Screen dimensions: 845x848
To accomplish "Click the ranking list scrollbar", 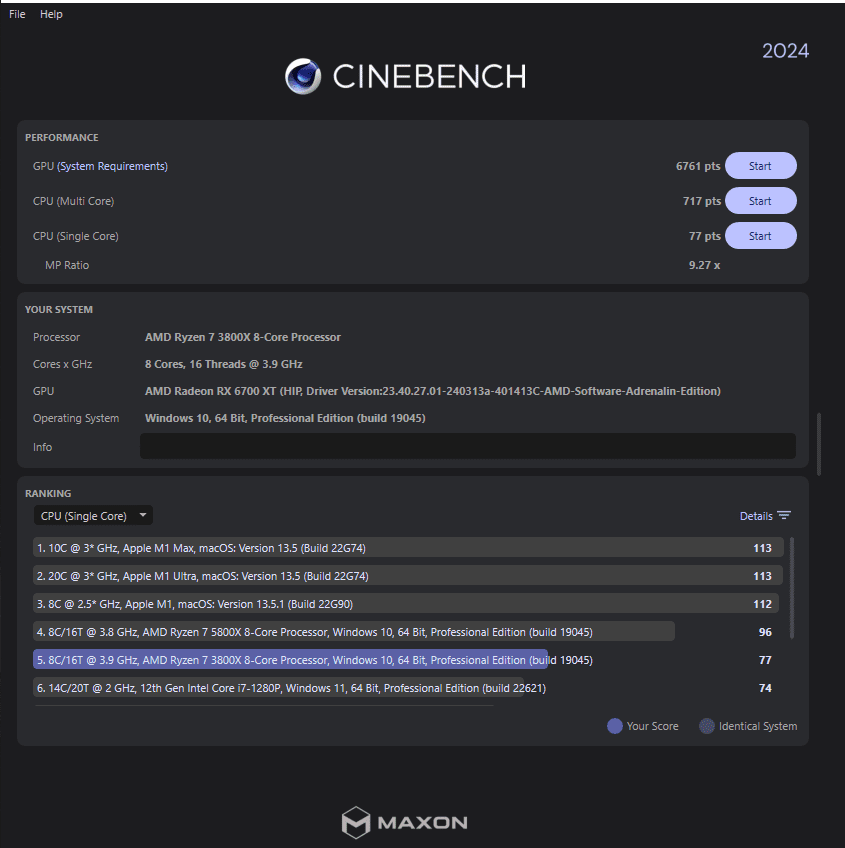I will tap(792, 588).
